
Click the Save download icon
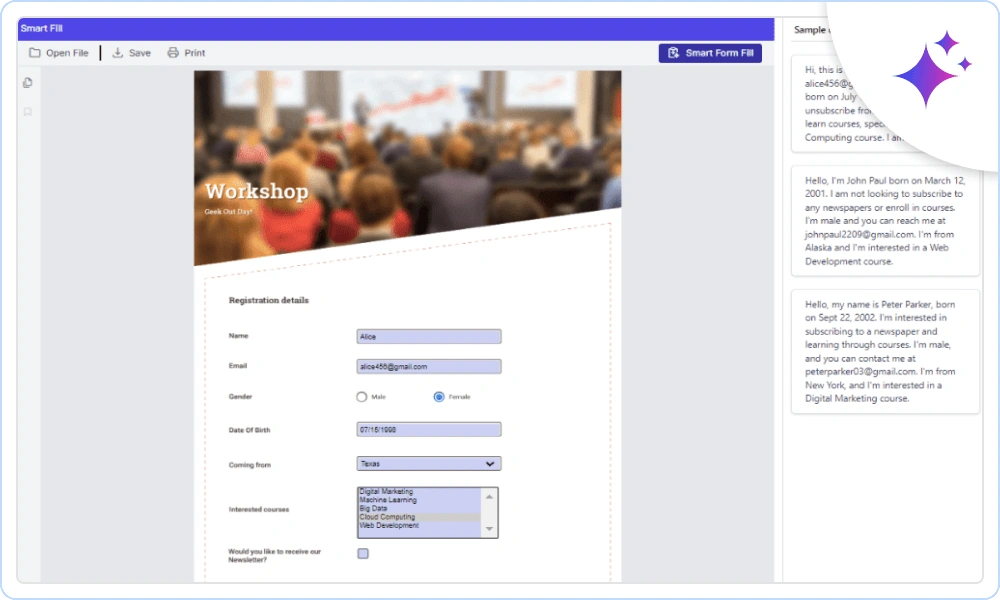[119, 52]
